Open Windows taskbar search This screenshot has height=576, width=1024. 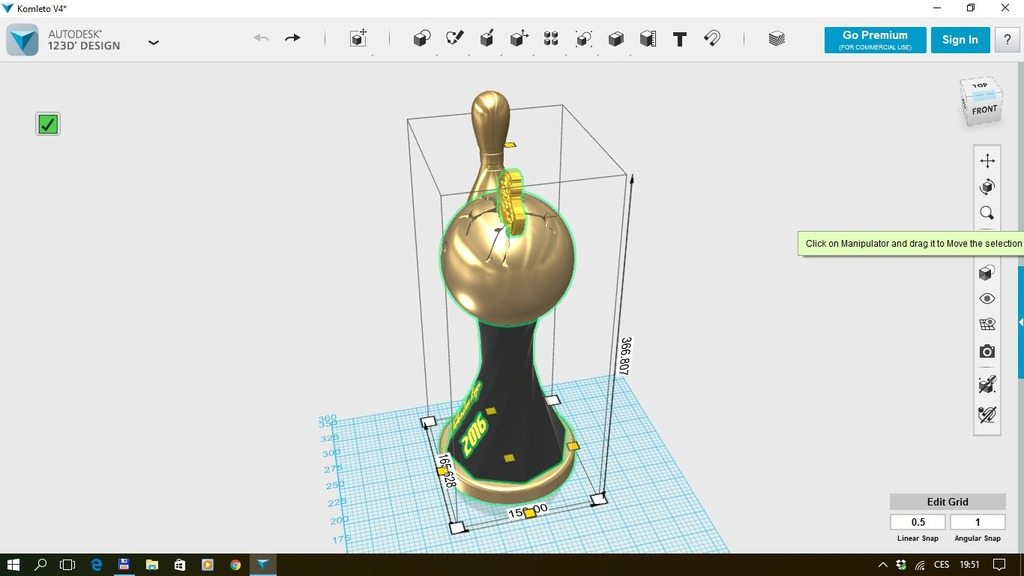click(40, 564)
